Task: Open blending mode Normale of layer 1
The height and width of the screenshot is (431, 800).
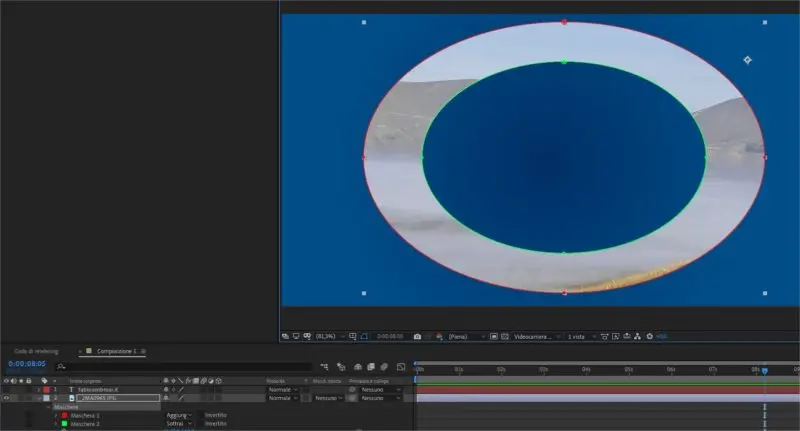Action: (283, 390)
